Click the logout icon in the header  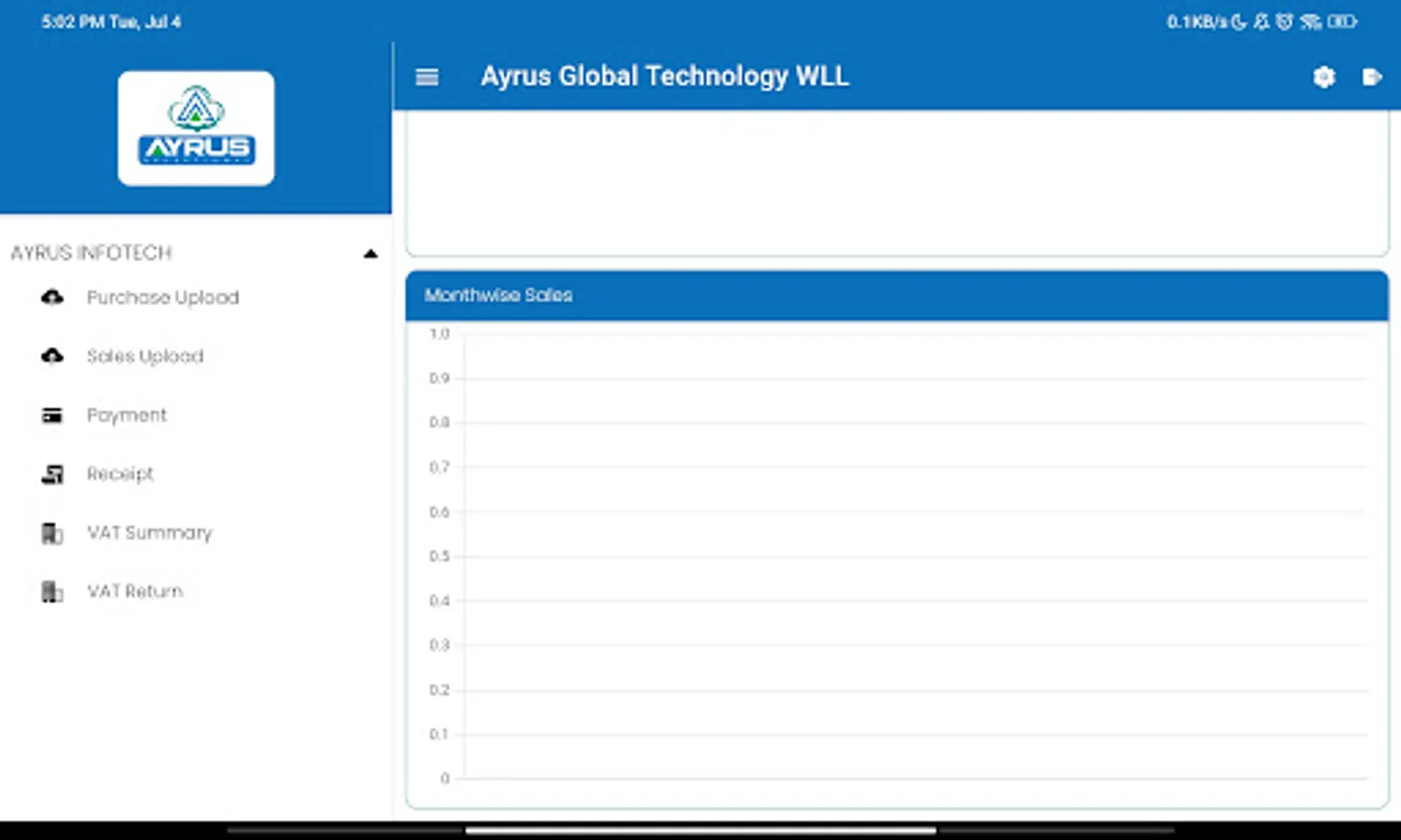coord(1371,77)
